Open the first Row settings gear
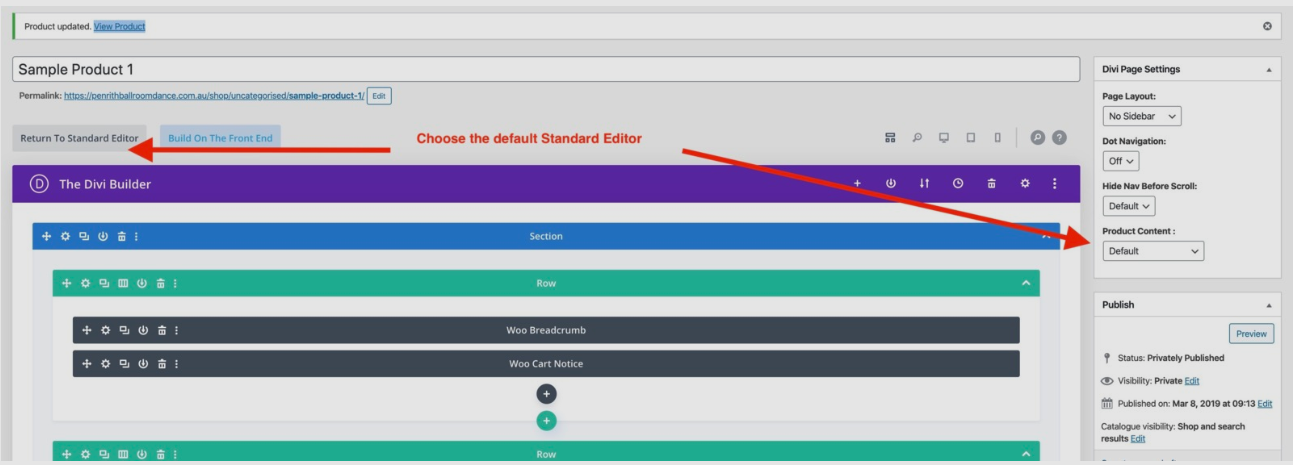The width and height of the screenshot is (1293, 465). (x=85, y=283)
